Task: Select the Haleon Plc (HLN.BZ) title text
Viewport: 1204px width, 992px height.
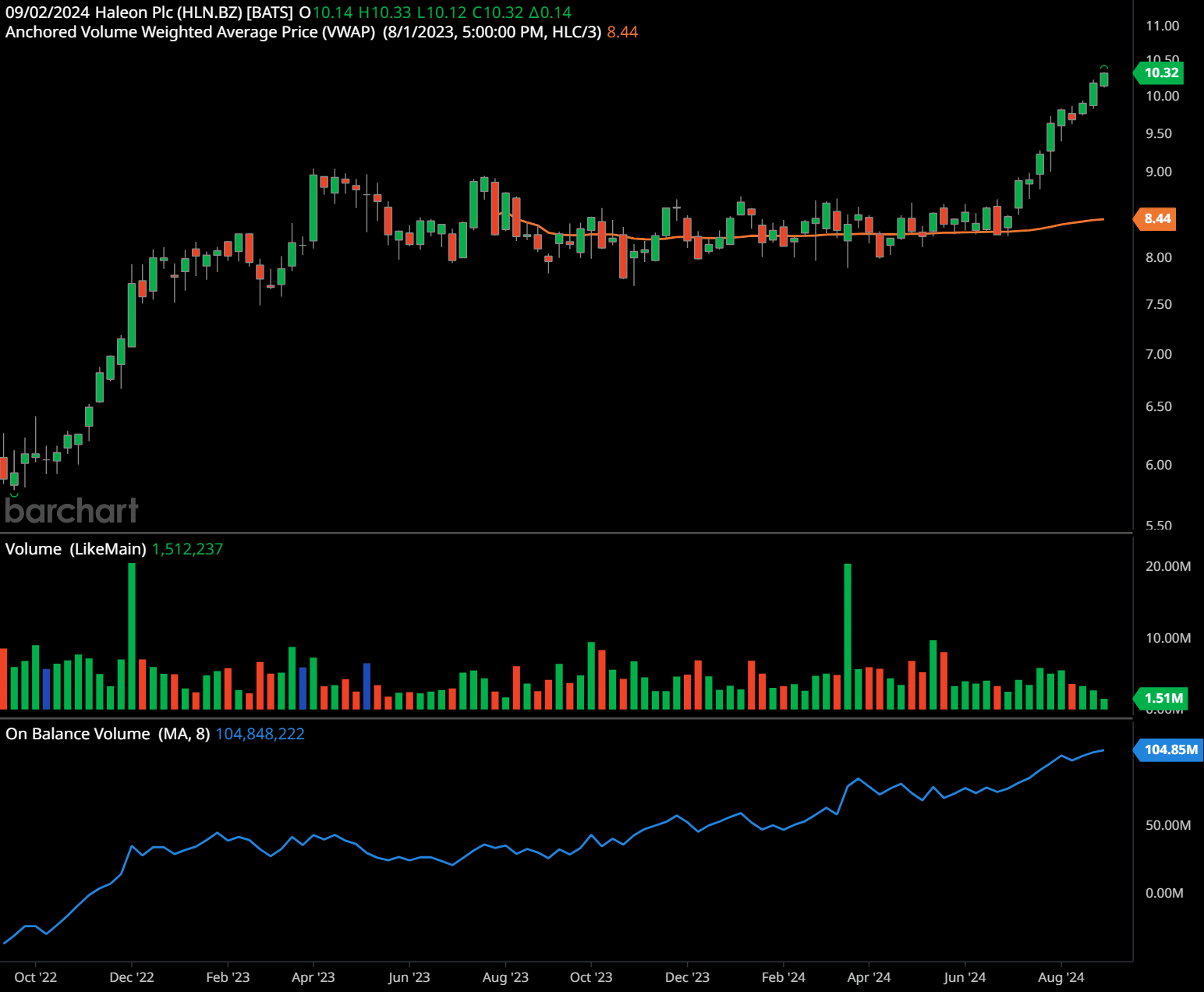Action: pyautogui.click(x=168, y=12)
